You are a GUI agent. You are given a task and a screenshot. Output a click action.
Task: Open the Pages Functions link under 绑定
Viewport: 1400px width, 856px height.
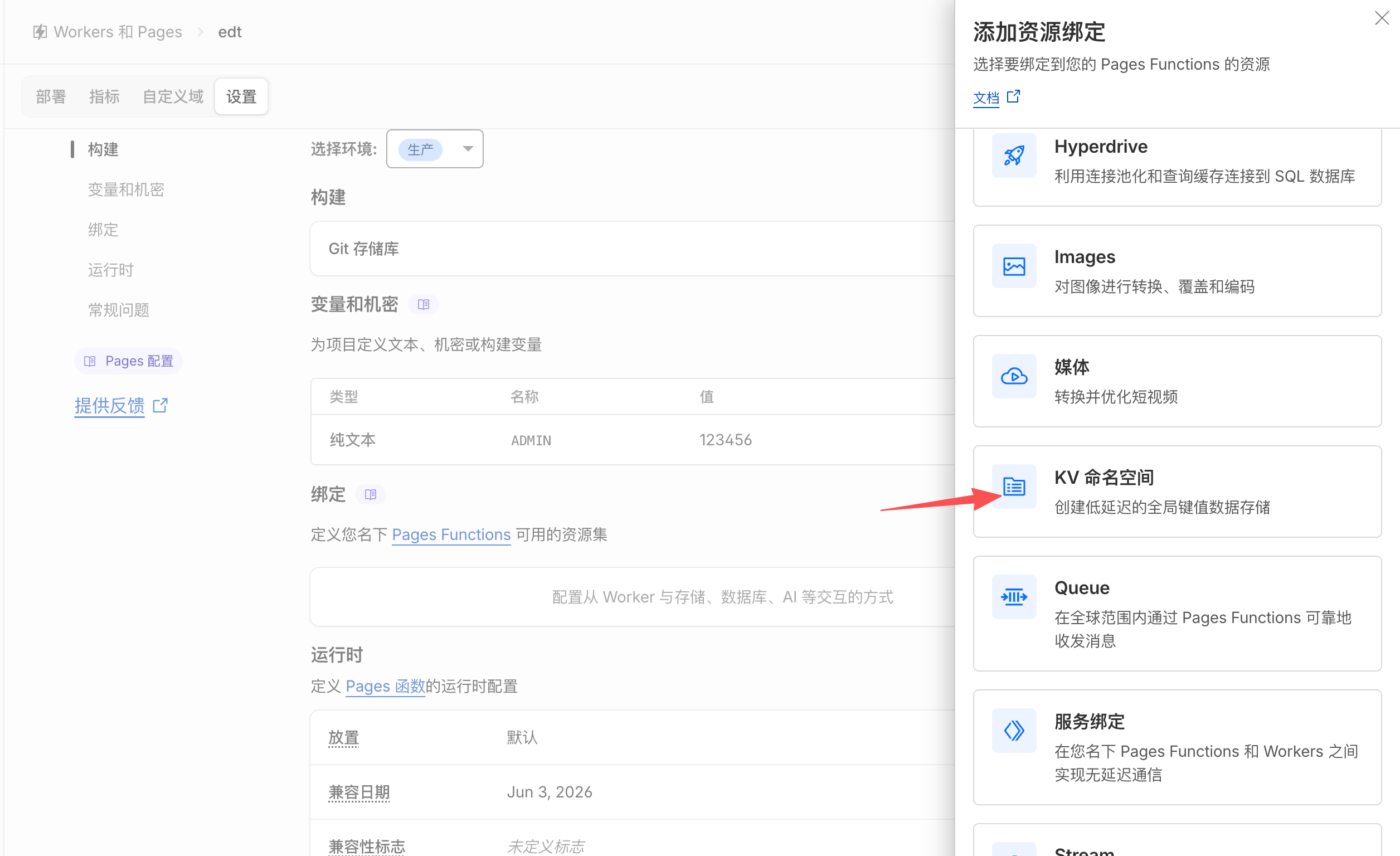click(451, 534)
